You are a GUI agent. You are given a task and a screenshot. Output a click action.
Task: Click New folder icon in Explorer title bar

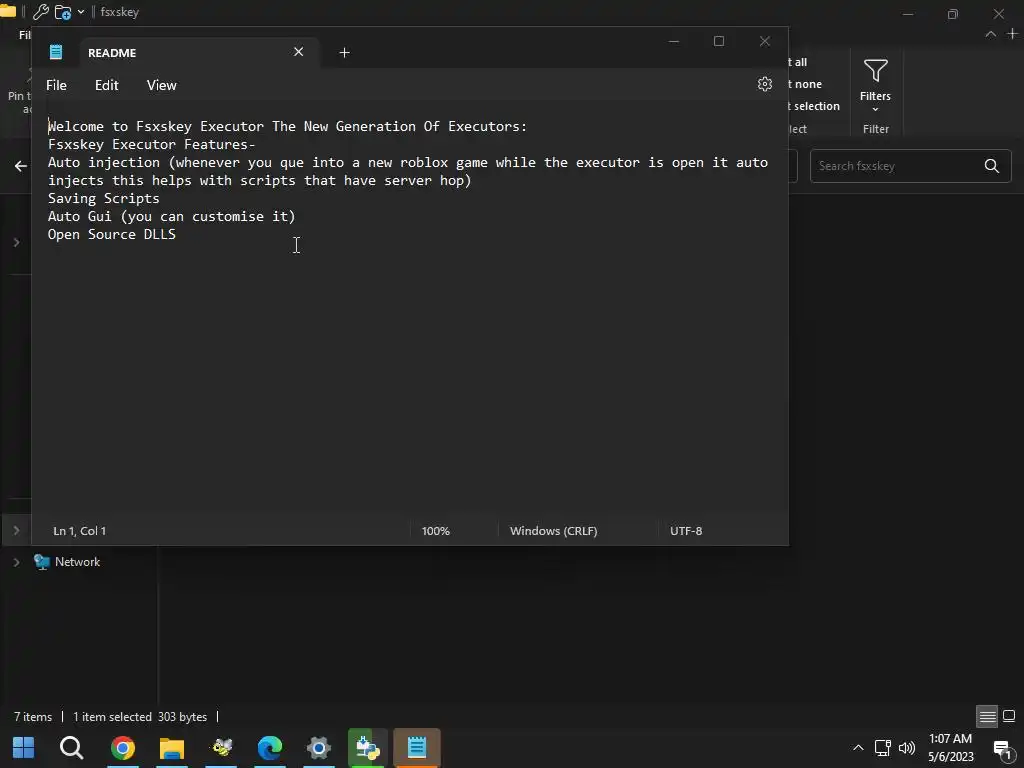pyautogui.click(x=63, y=12)
